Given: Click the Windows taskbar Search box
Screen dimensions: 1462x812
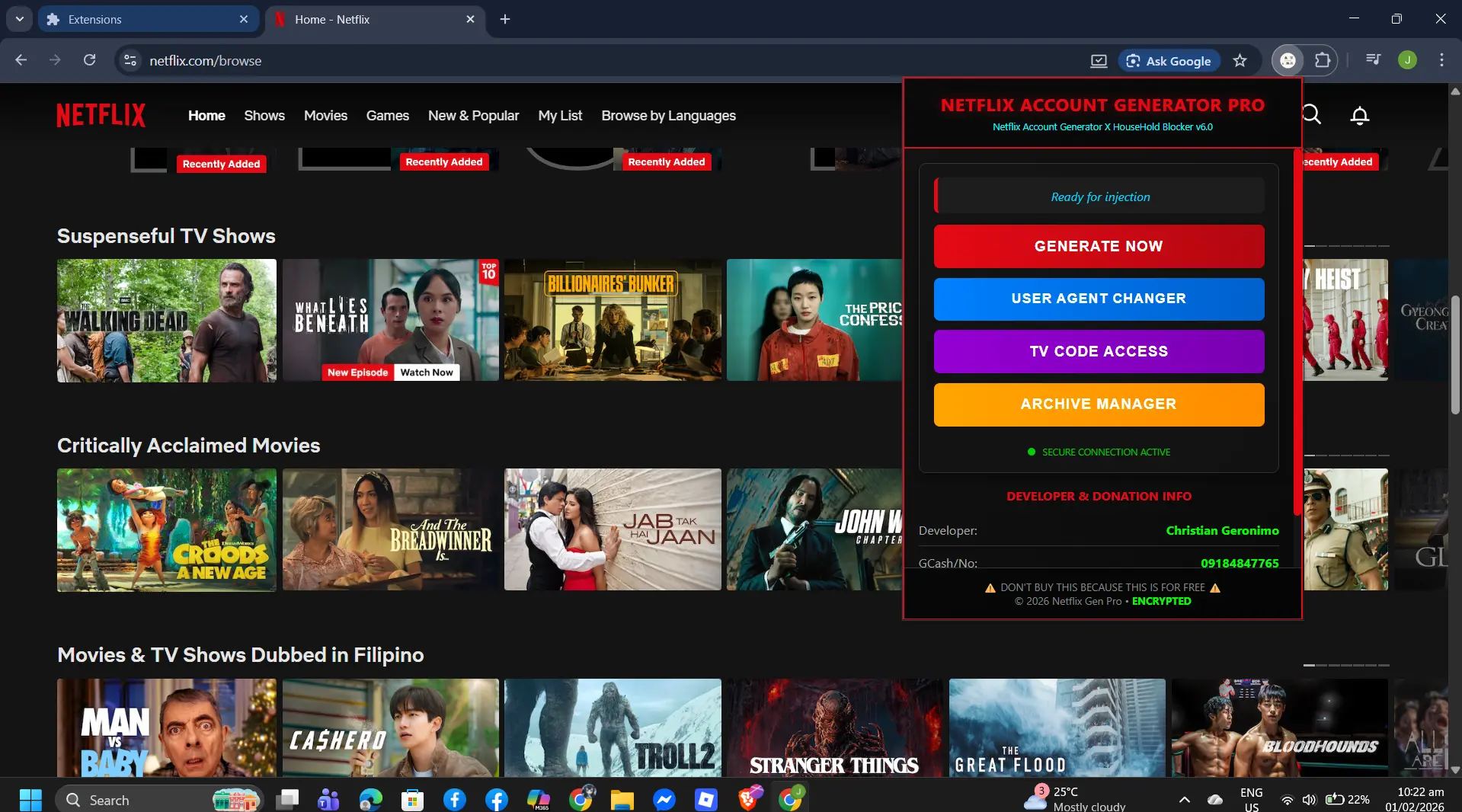Looking at the screenshot, I should pos(159,800).
